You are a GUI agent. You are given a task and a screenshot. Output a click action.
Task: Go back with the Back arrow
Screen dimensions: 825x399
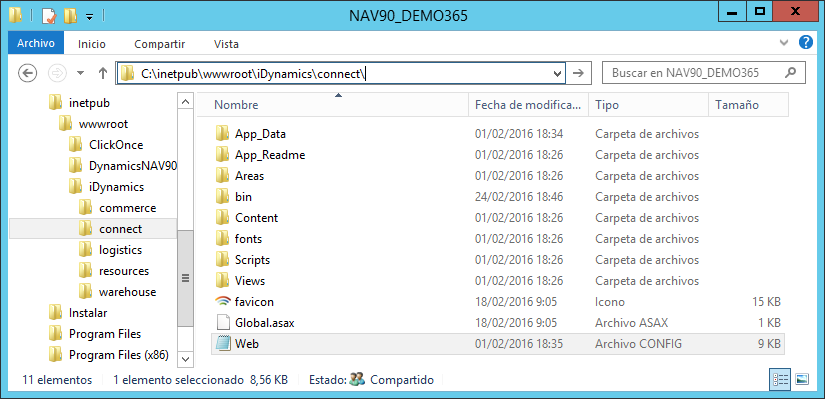[x=27, y=73]
